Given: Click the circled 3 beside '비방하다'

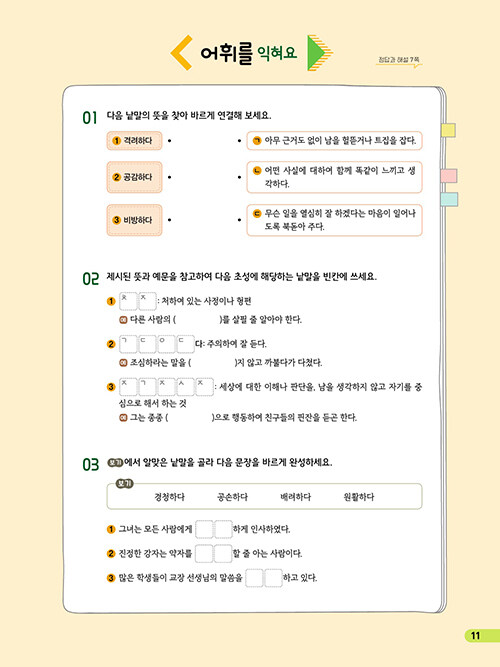Looking at the screenshot, I should [117, 220].
